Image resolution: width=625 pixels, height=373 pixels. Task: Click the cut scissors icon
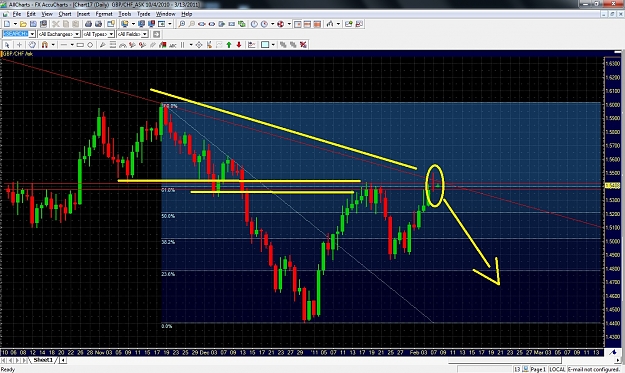tap(56, 24)
